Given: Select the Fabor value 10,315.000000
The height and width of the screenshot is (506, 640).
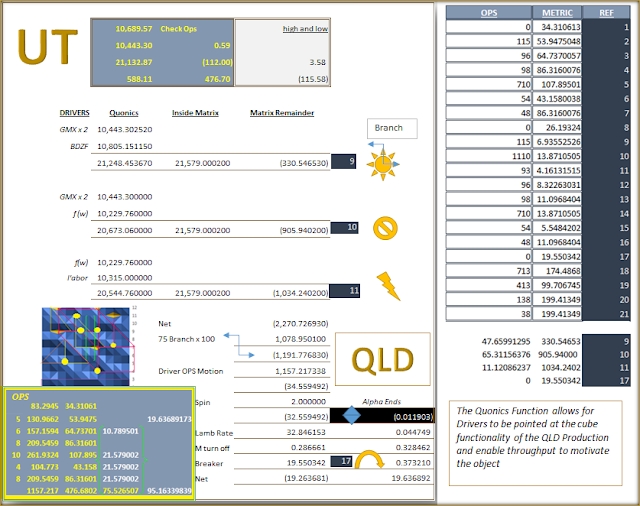Looking at the screenshot, I should (124, 278).
